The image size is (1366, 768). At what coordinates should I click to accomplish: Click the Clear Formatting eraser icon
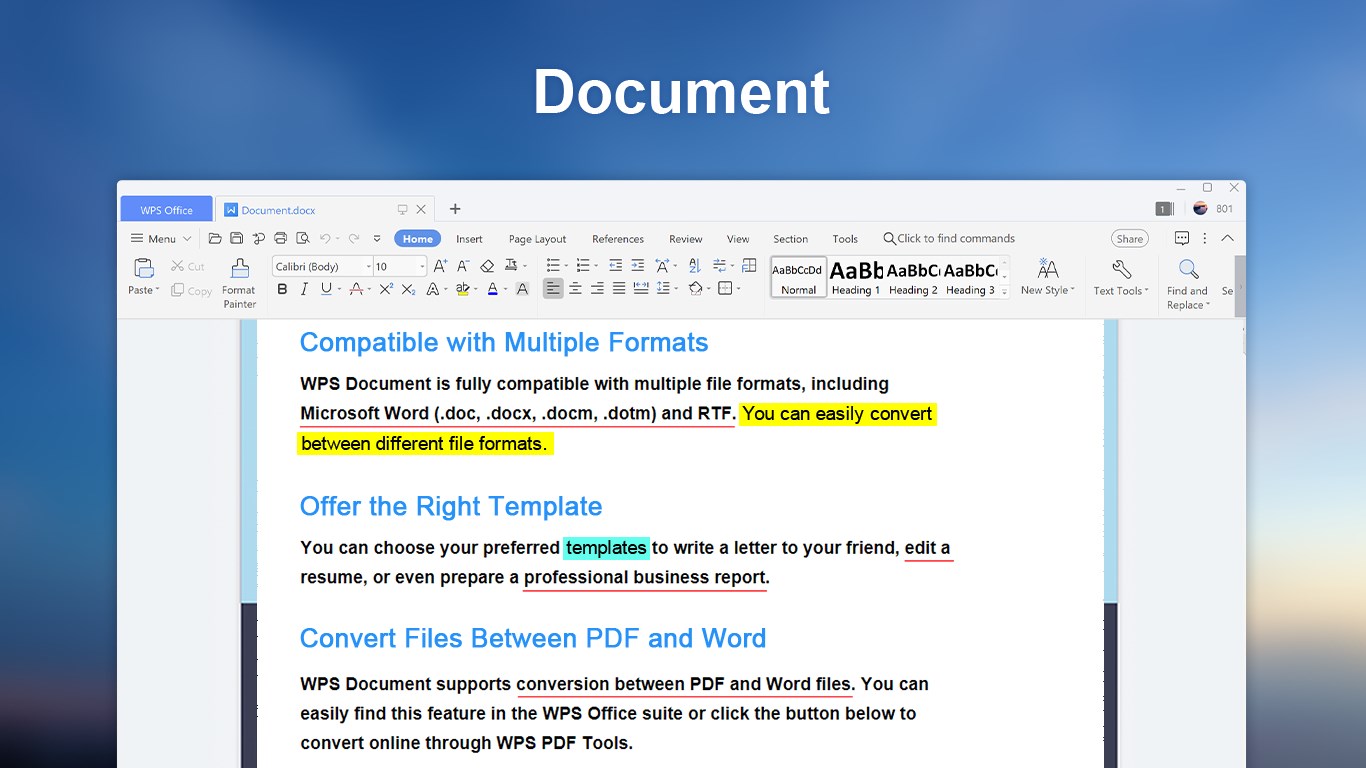coord(487,266)
